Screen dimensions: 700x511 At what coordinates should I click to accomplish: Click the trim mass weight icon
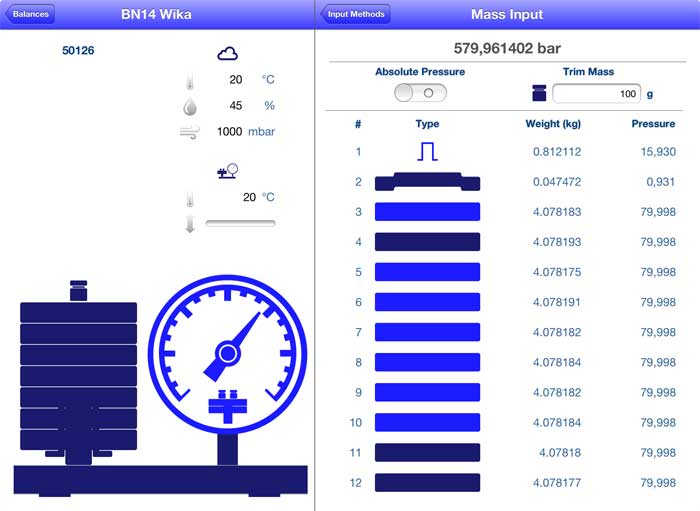[x=539, y=94]
